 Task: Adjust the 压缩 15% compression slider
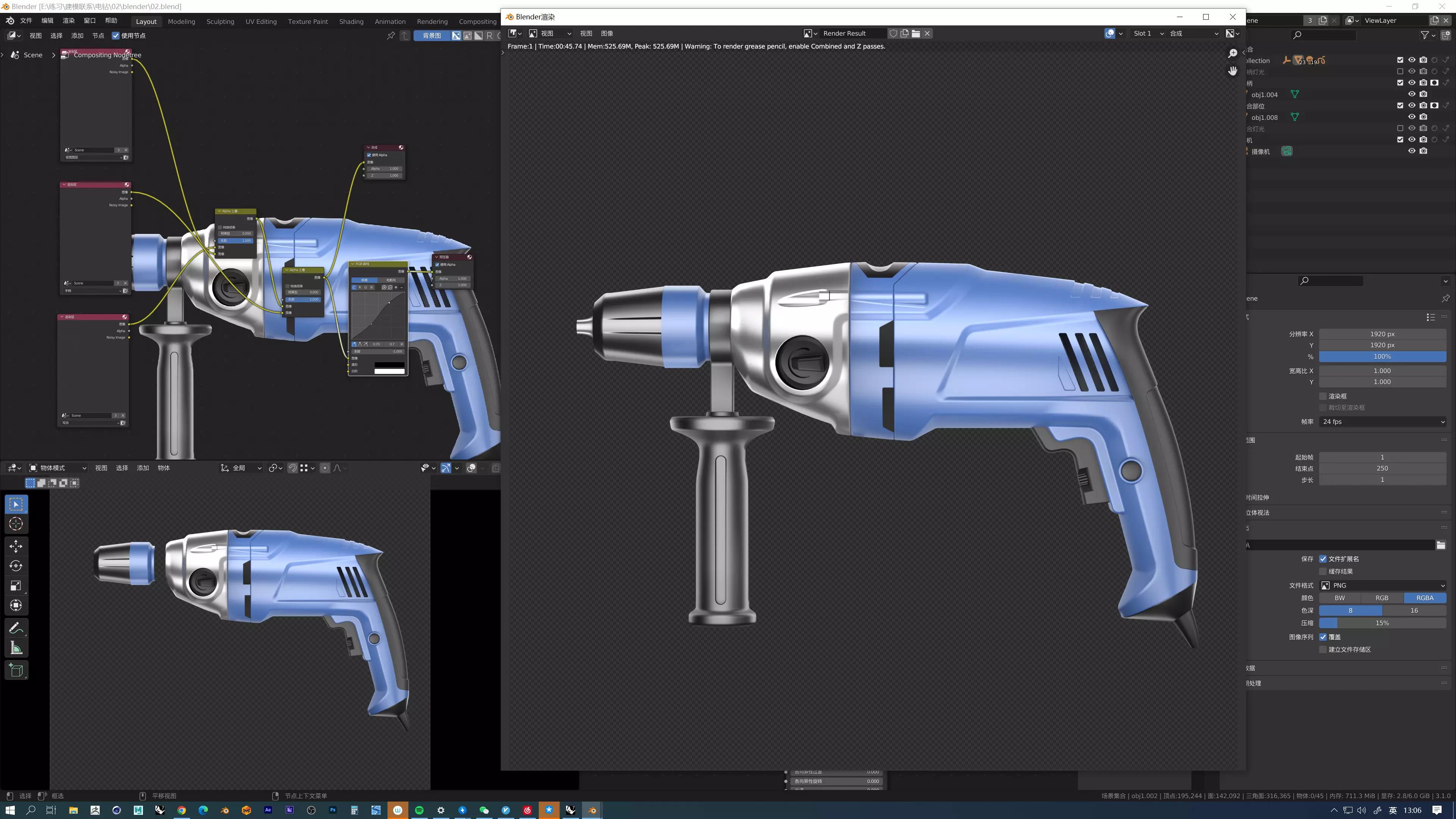[x=1382, y=623]
